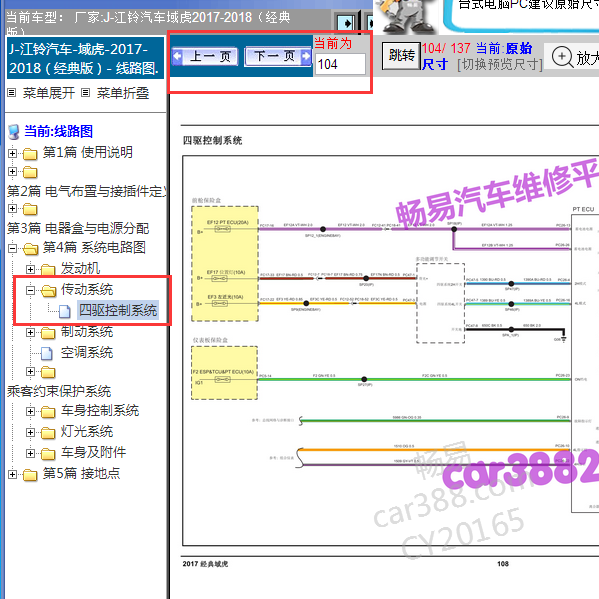Click the page icon of 四驱控制系统
Image resolution: width=599 pixels, height=599 pixels.
pyautogui.click(x=65, y=312)
